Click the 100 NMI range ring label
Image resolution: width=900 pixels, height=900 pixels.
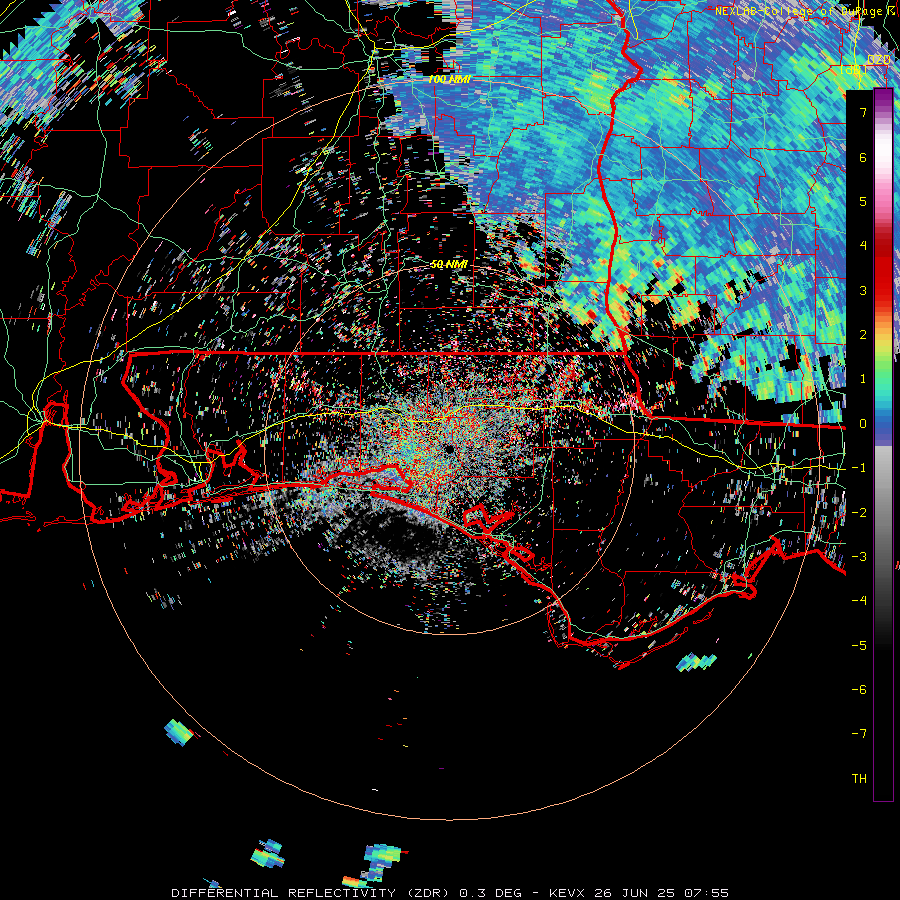[449, 79]
